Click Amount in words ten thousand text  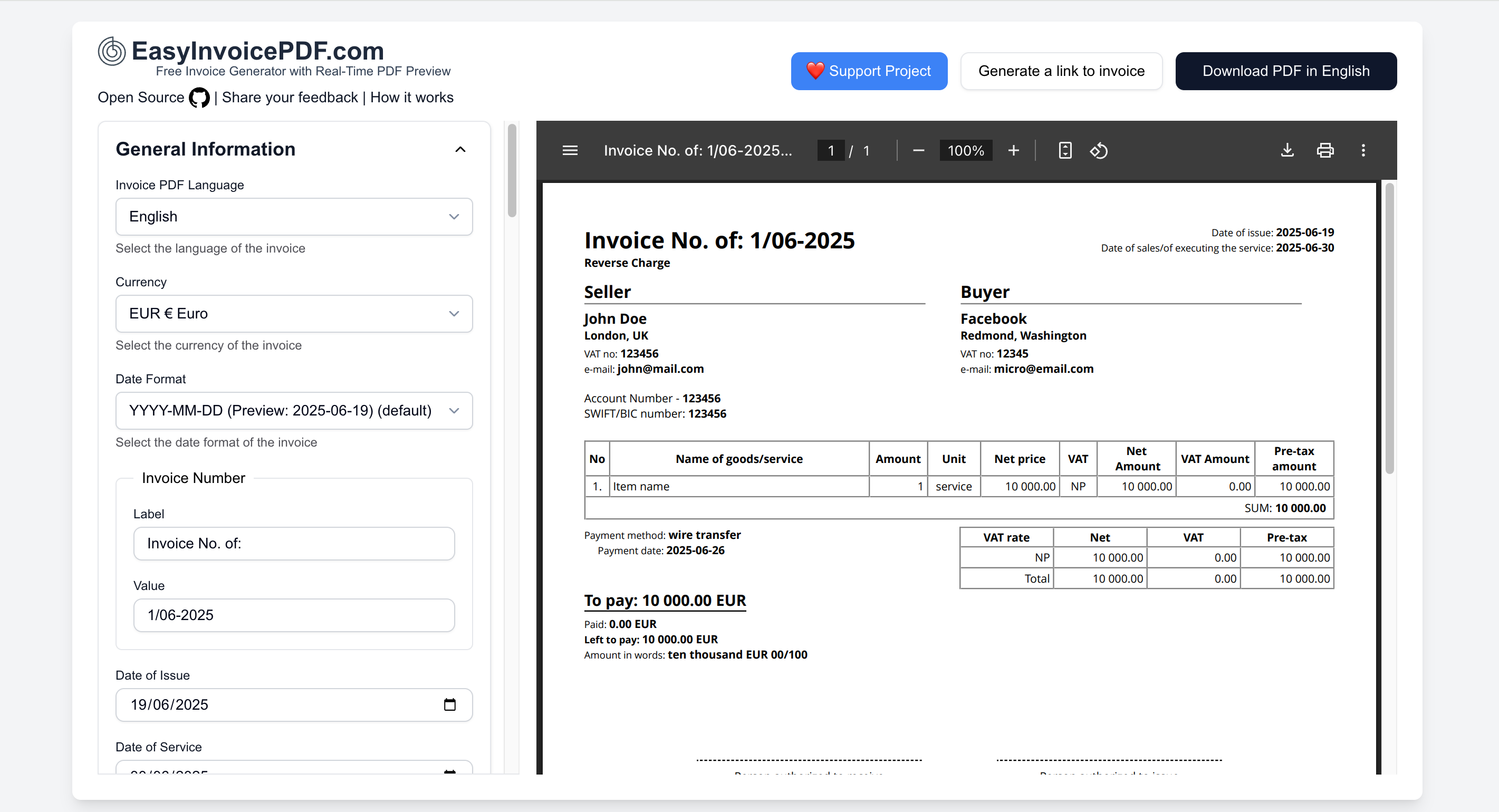click(x=695, y=655)
